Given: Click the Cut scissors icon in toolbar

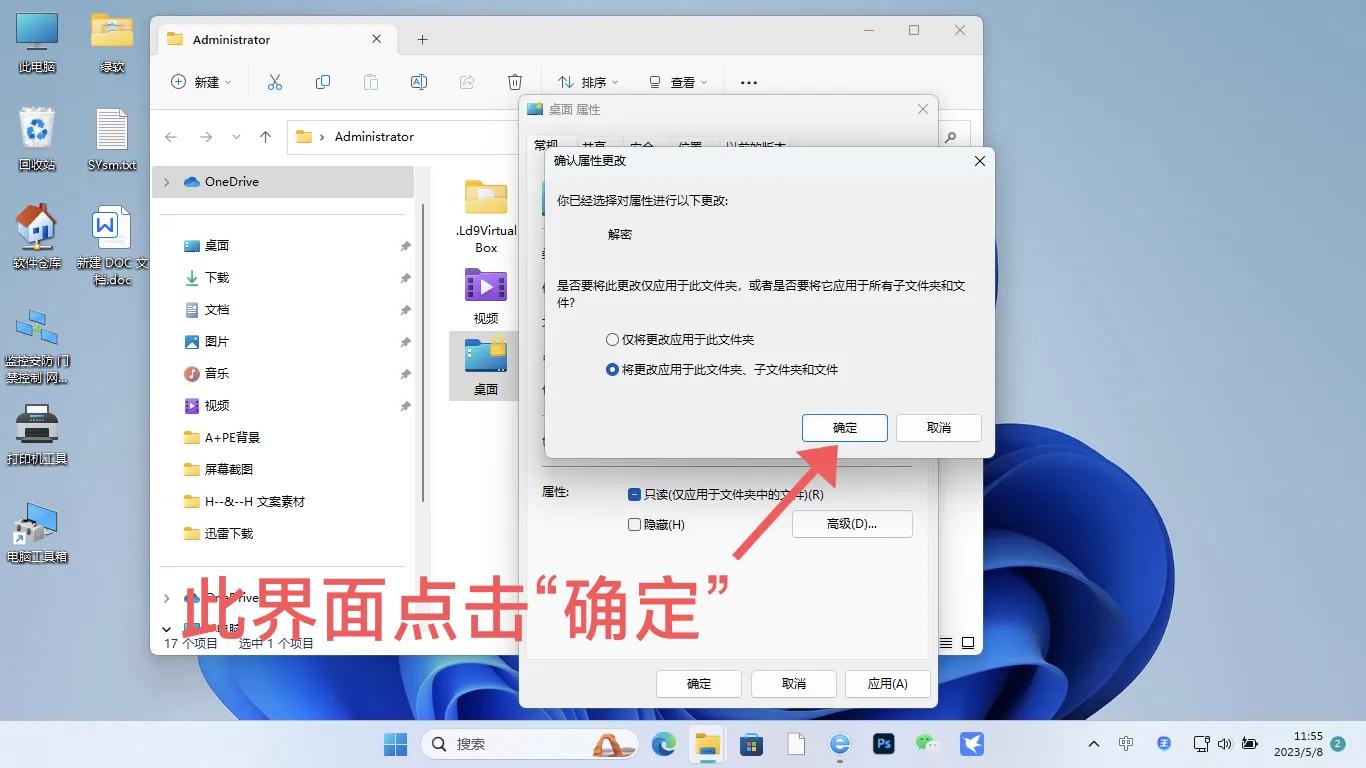Looking at the screenshot, I should pyautogui.click(x=275, y=82).
